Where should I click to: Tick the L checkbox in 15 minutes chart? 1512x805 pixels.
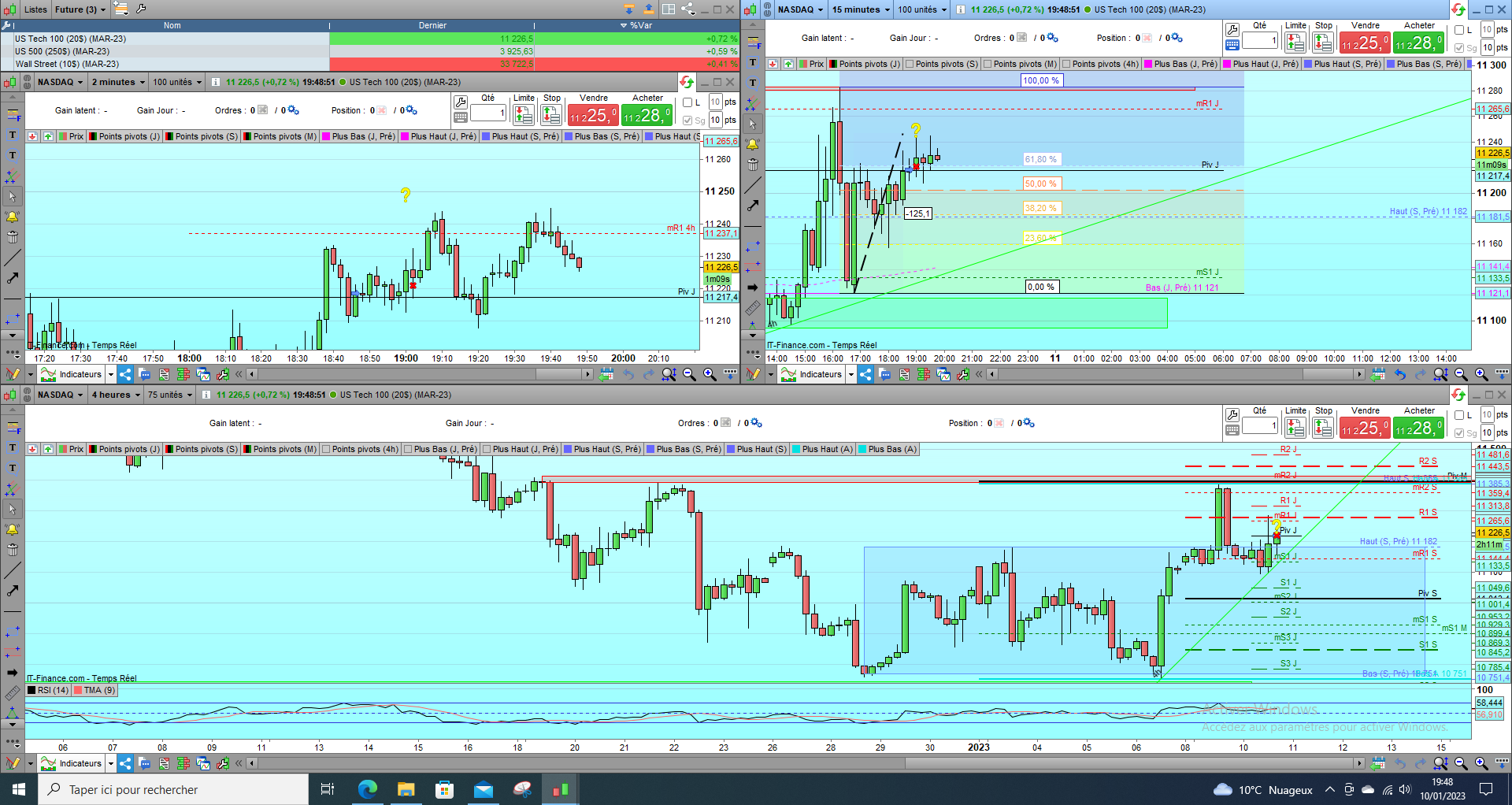click(1459, 30)
